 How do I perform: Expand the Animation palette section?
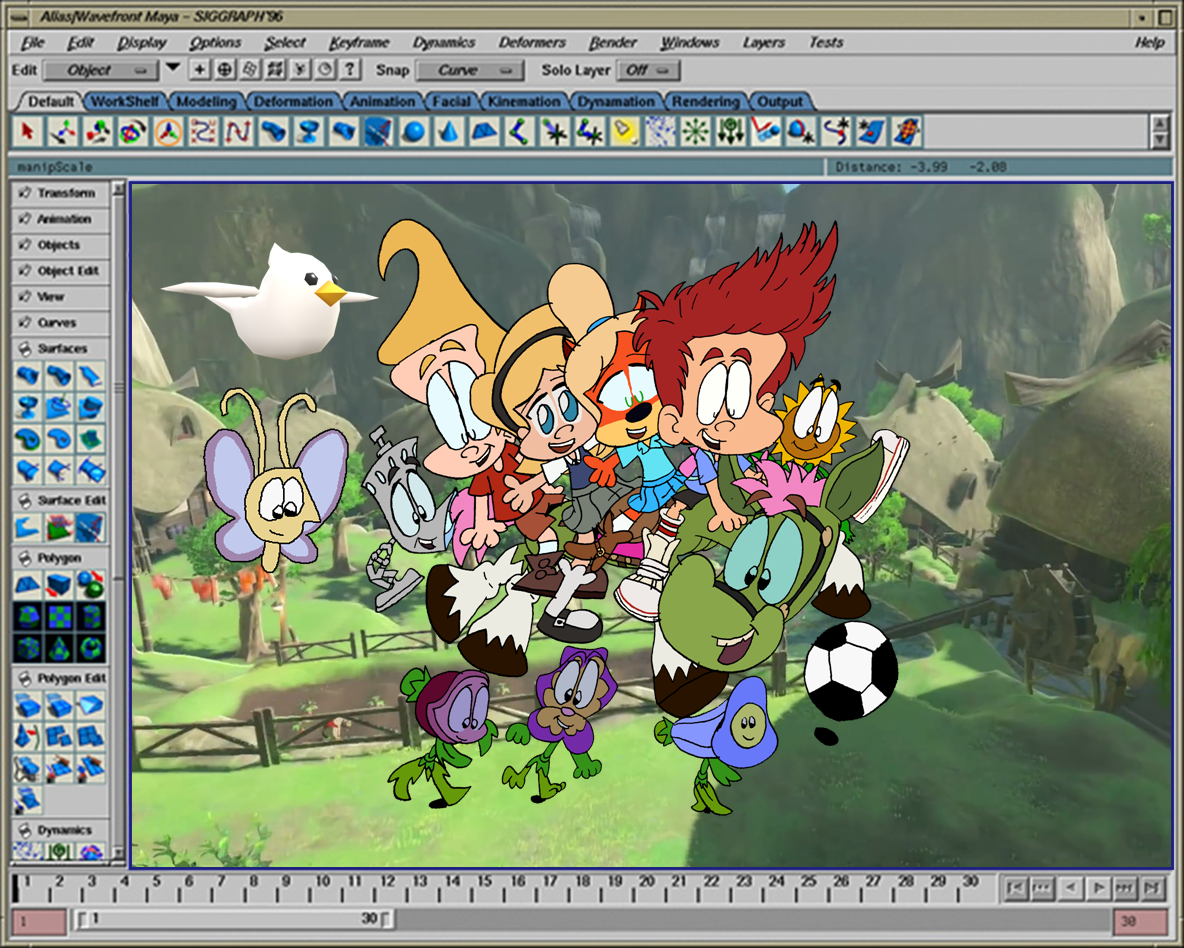click(60, 219)
